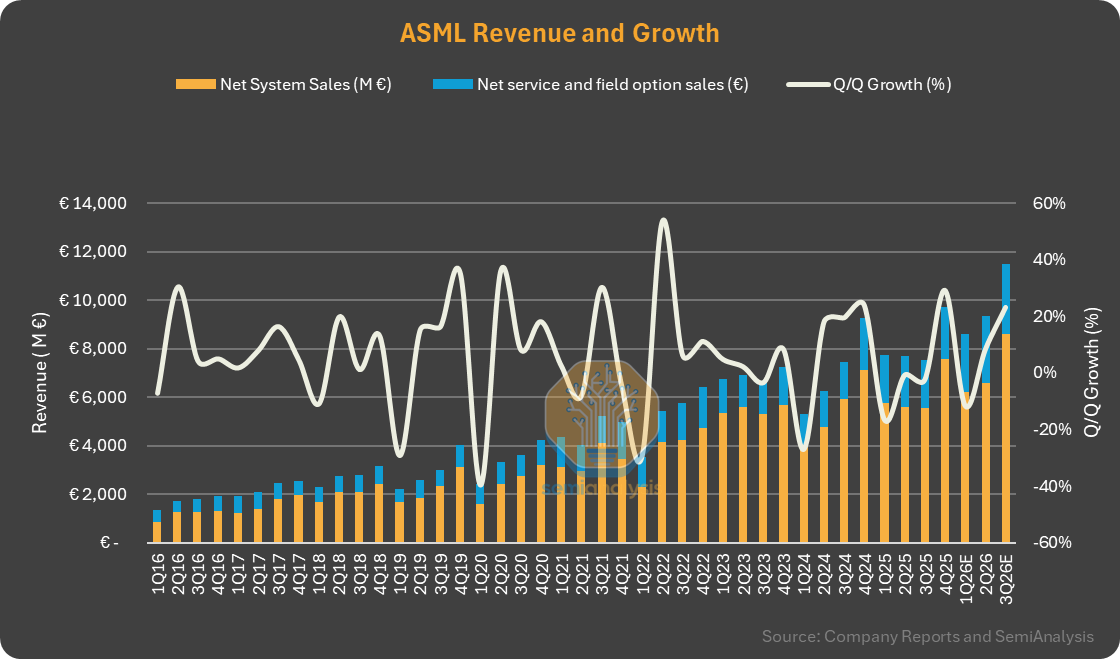Click the 'Net System Sales (M €)' legend label
Viewport: 1120px width, 659px height.
pos(306,84)
